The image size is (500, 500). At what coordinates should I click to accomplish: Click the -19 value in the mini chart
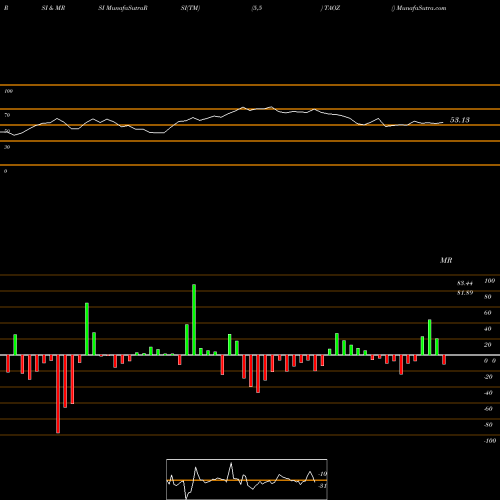point(323,474)
